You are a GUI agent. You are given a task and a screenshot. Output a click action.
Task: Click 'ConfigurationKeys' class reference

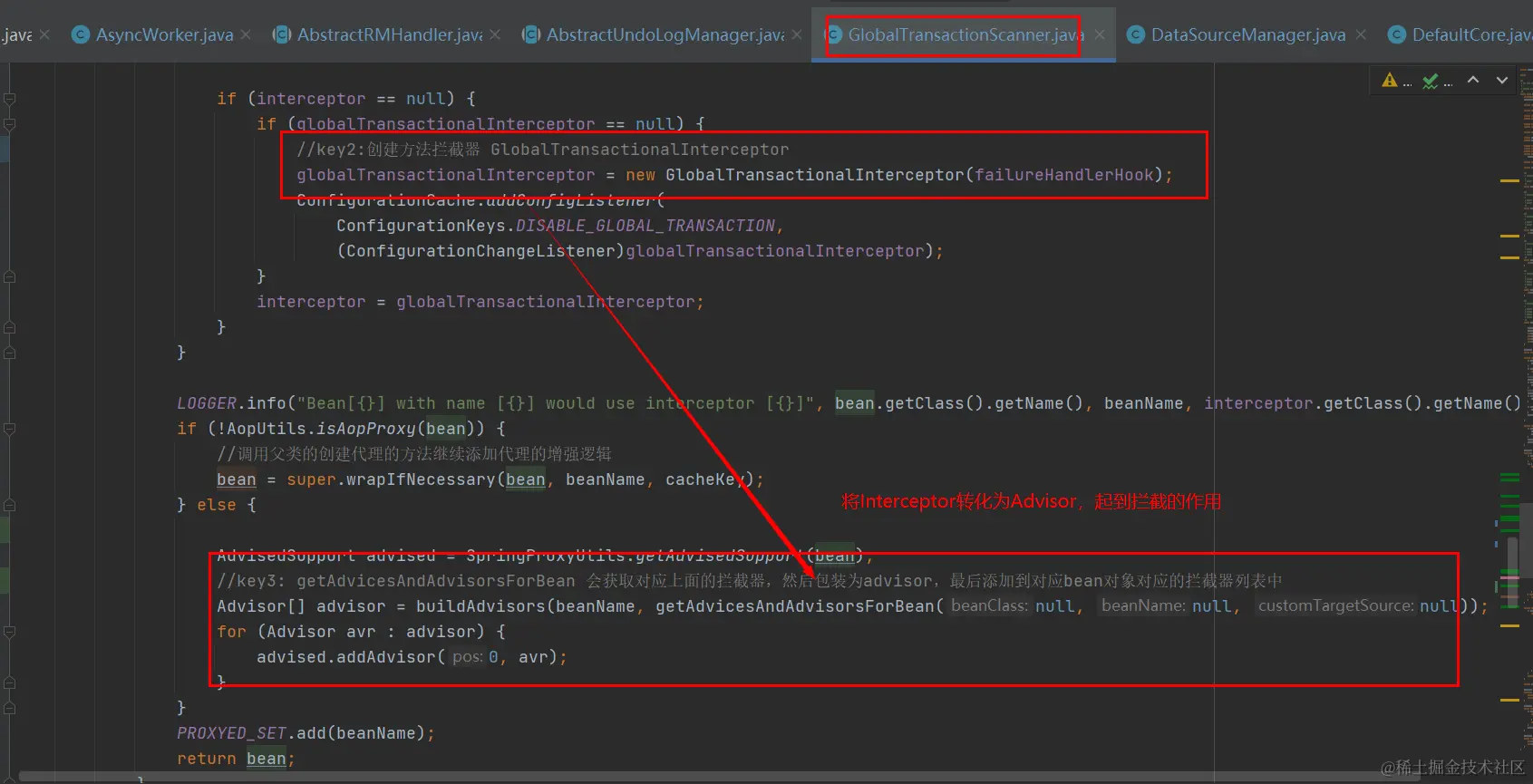pos(421,226)
